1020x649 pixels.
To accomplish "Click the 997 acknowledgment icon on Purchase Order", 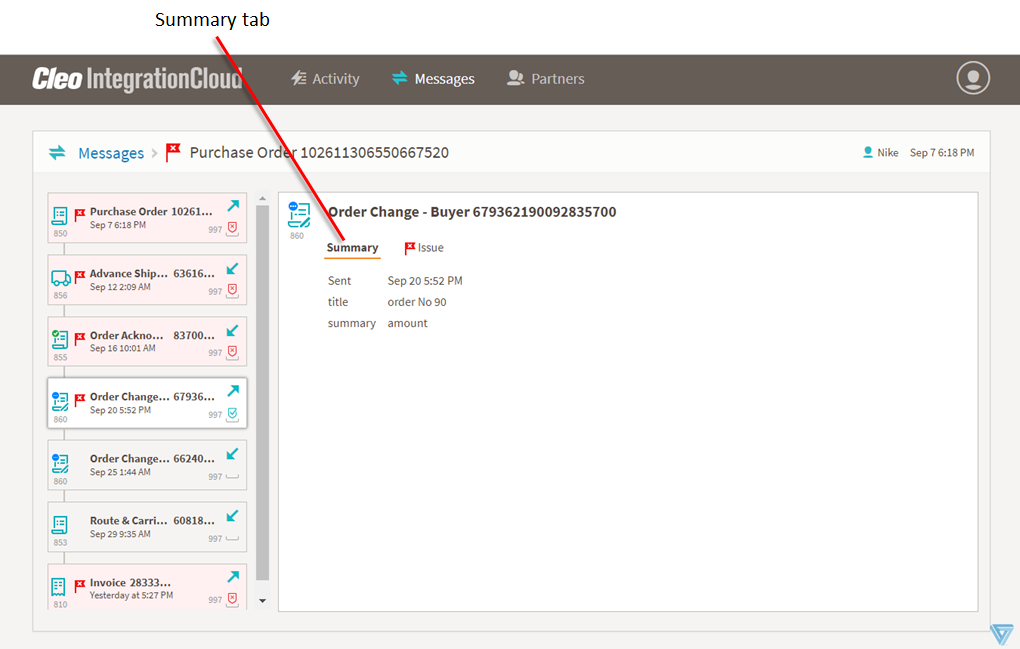I will click(232, 228).
